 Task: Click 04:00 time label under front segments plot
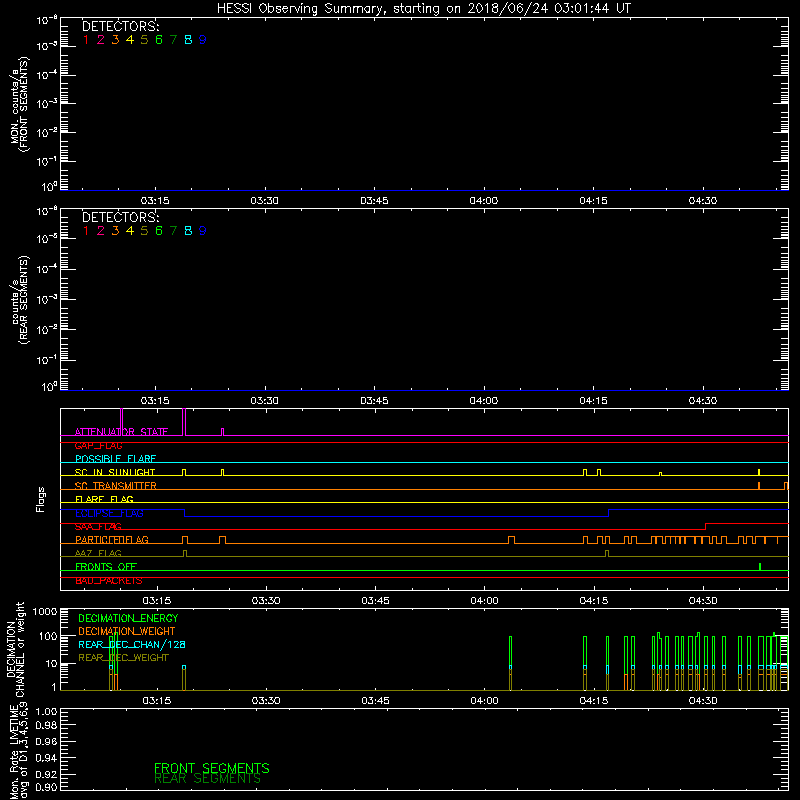pyautogui.click(x=484, y=201)
